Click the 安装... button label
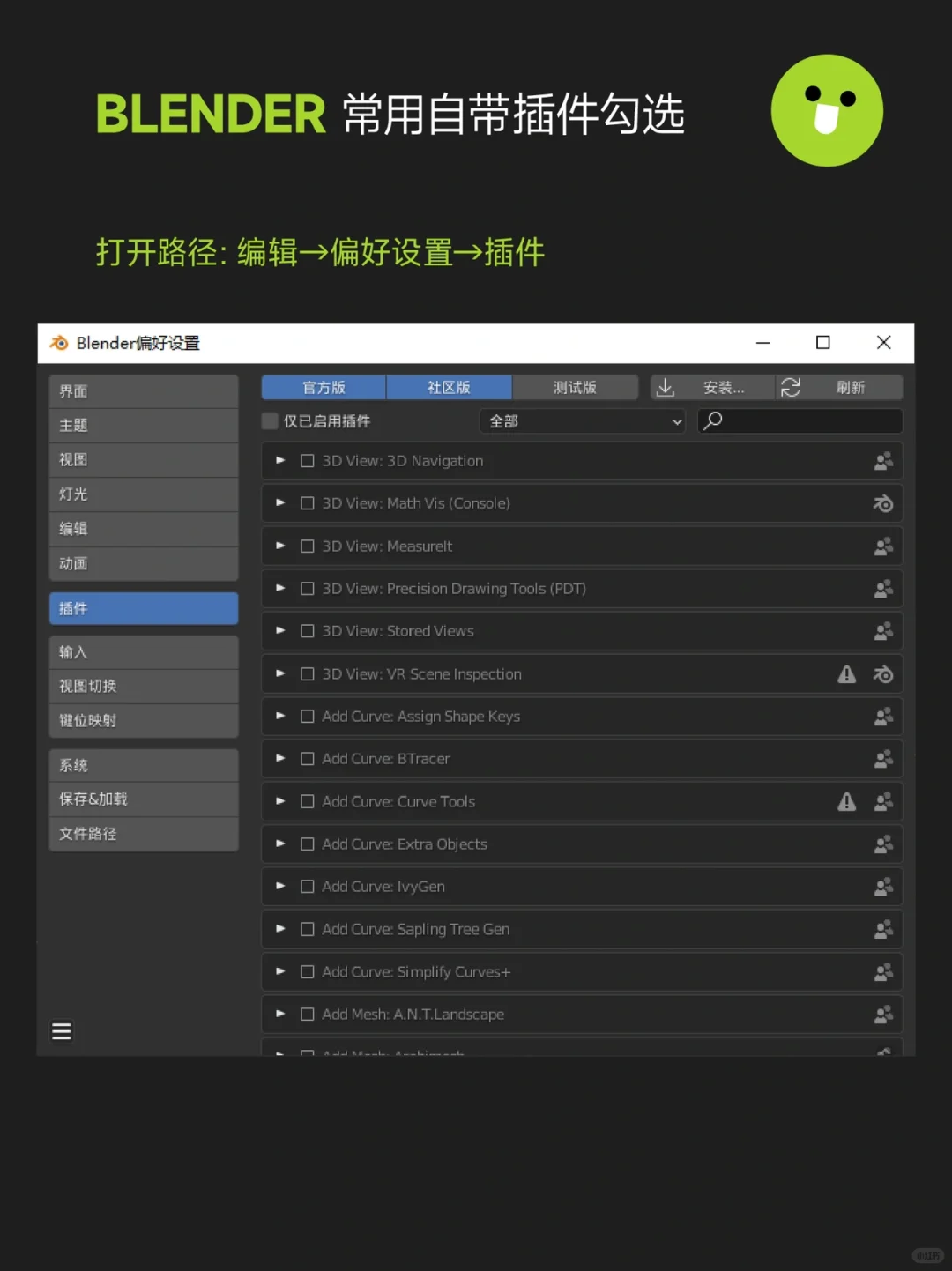This screenshot has width=952, height=1271. tap(724, 388)
